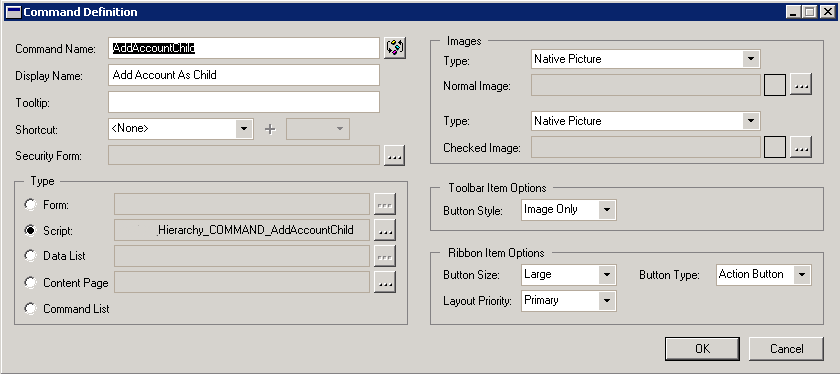Click ellipsis button next to Data List
The height and width of the screenshot is (374, 840).
[385, 256]
